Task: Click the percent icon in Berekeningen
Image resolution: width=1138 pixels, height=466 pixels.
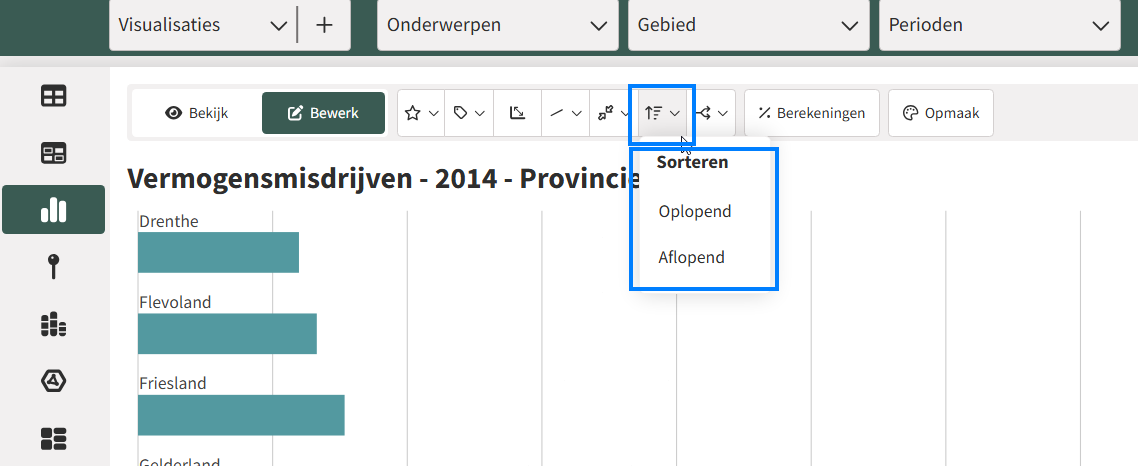Action: 764,113
